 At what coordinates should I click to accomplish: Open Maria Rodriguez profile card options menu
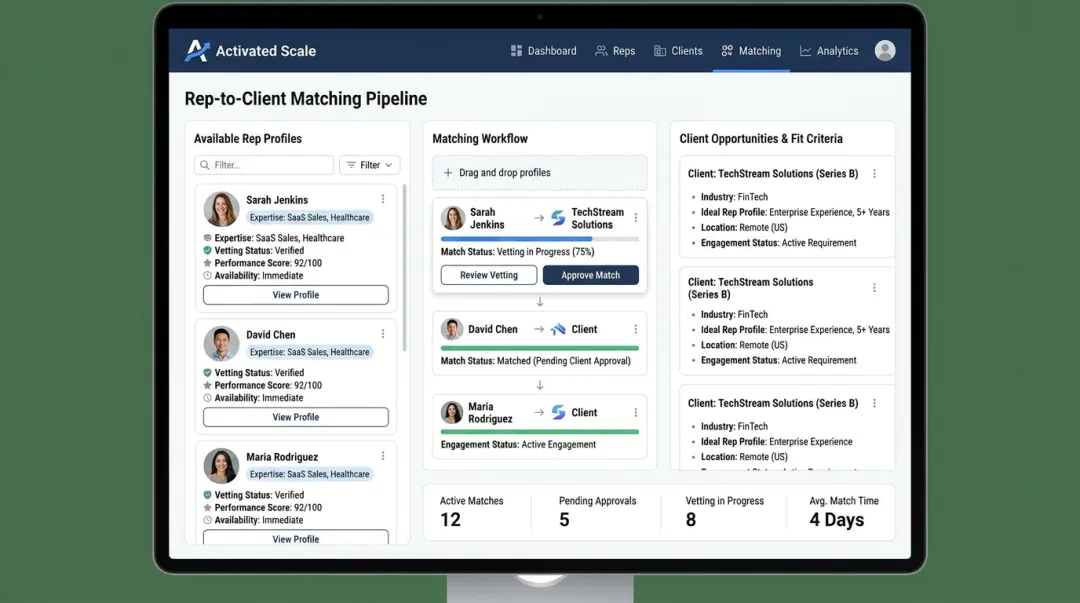point(383,456)
